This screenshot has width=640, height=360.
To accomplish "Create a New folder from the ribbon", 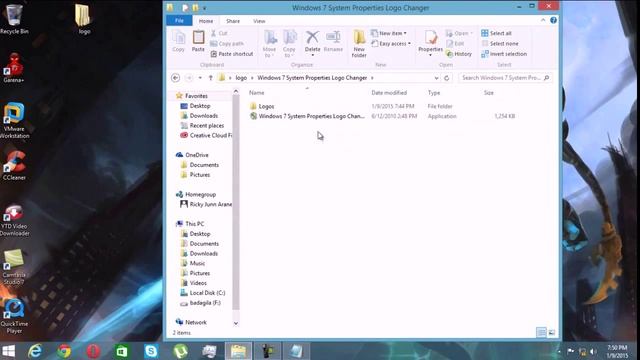I will click(x=359, y=44).
